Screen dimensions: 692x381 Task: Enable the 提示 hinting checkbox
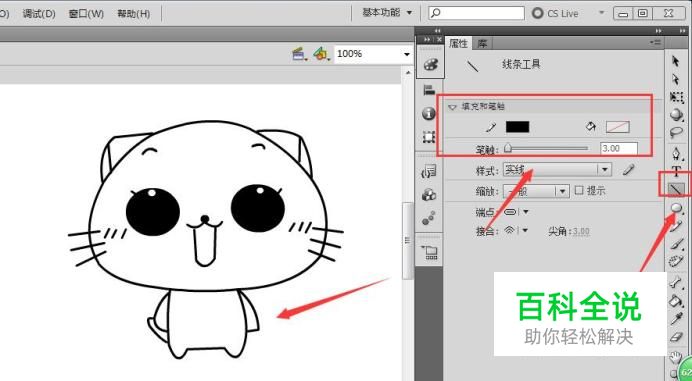[x=579, y=190]
